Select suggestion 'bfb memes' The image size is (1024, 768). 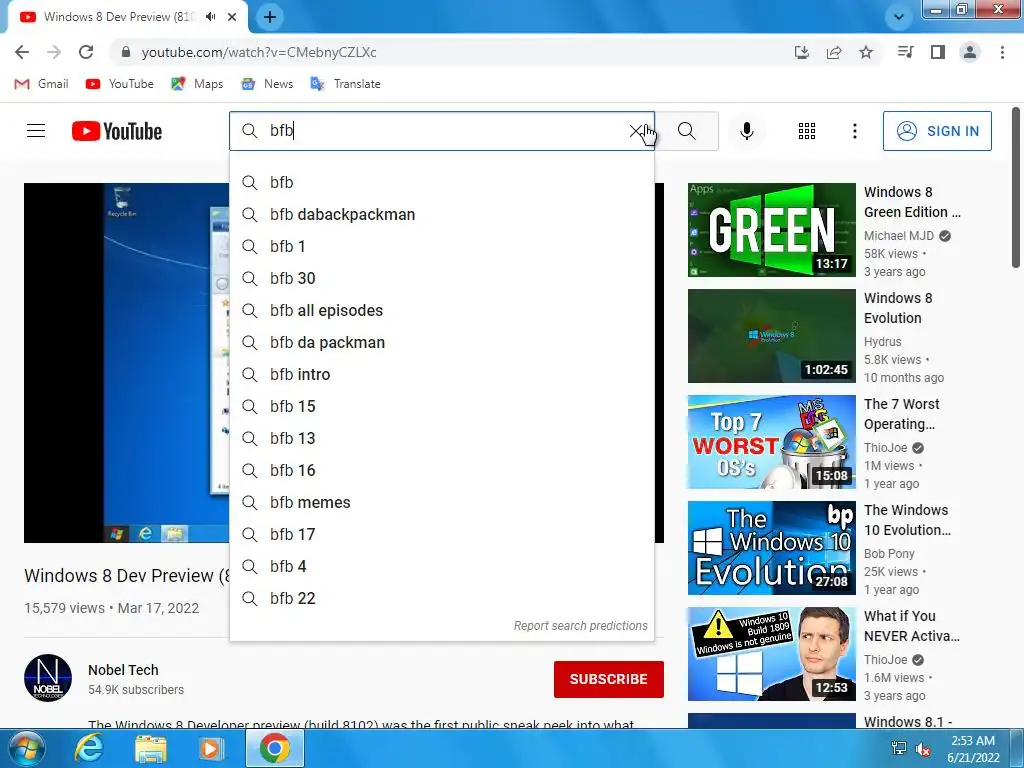click(441, 503)
